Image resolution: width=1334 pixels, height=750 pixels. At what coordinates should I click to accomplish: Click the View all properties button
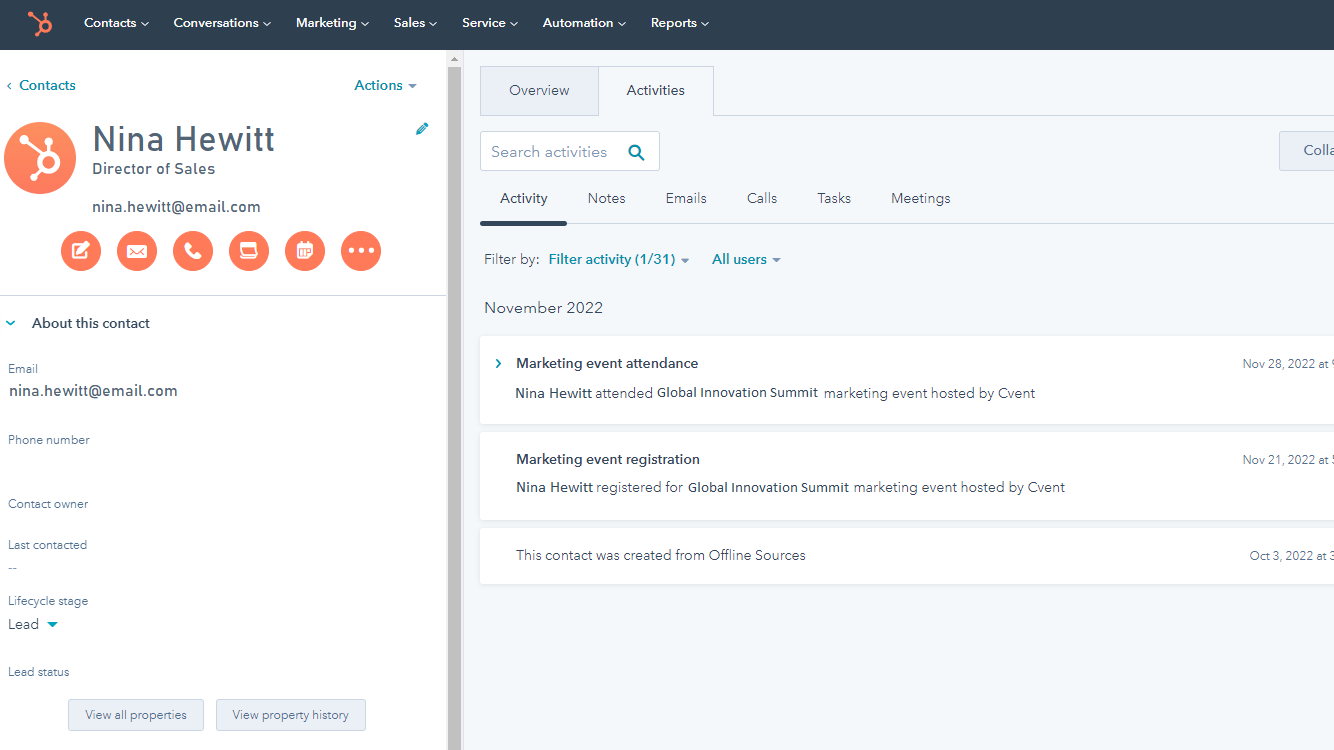point(136,715)
